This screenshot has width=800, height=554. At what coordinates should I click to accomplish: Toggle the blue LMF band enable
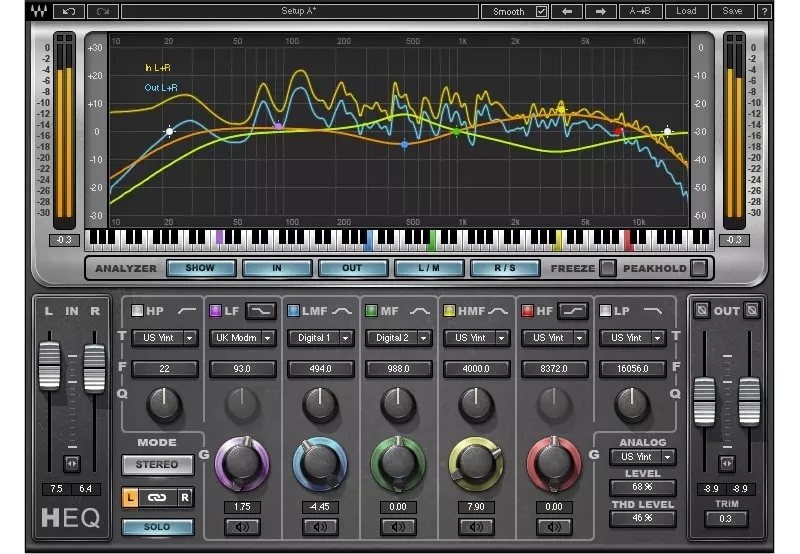click(293, 311)
